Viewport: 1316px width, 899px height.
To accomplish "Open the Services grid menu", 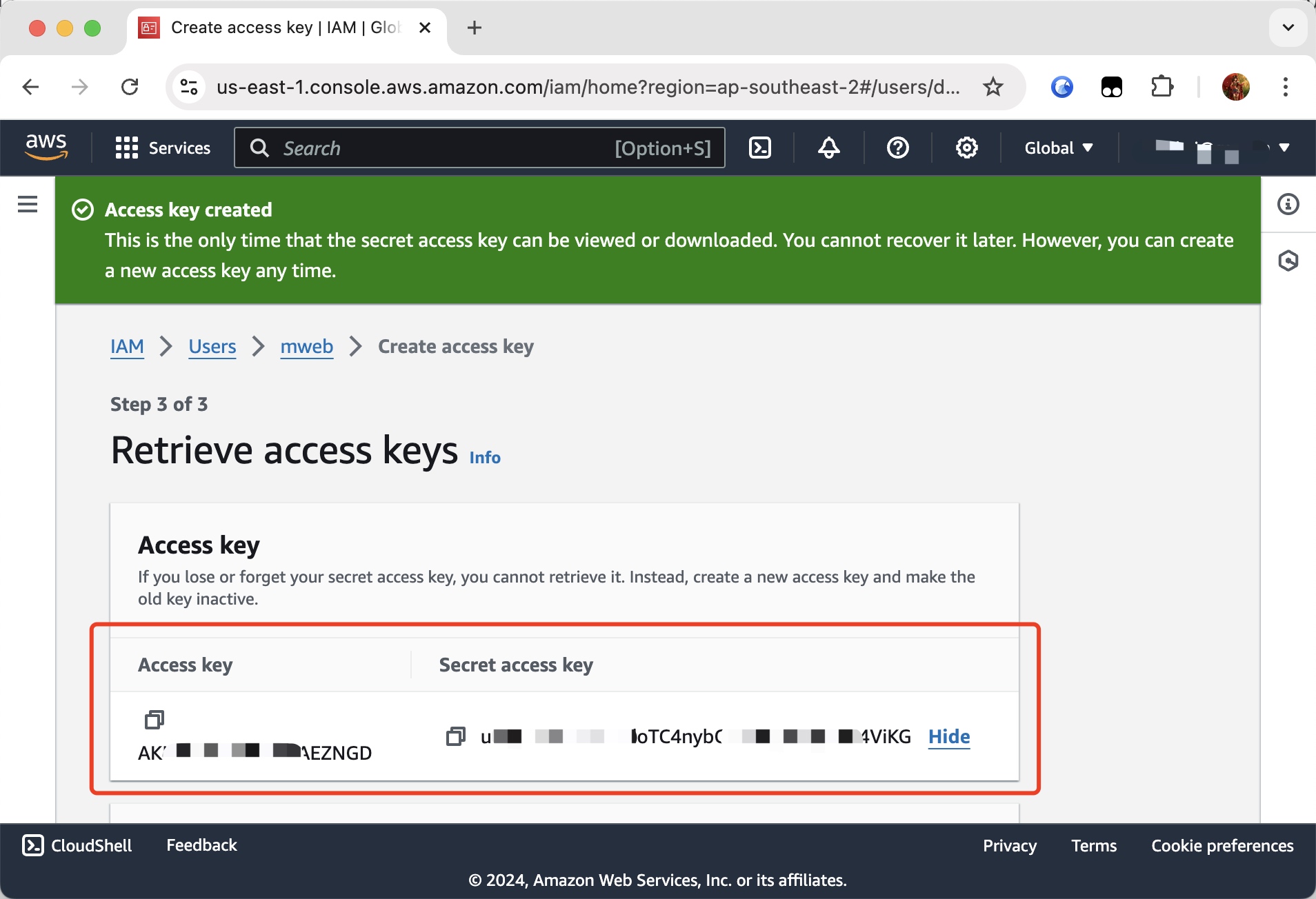I will 163,148.
